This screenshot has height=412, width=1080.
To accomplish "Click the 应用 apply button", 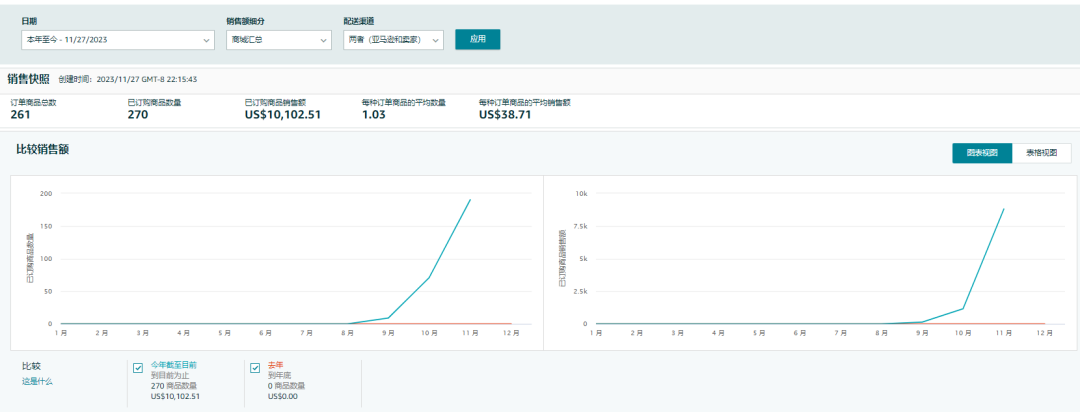I will point(477,39).
